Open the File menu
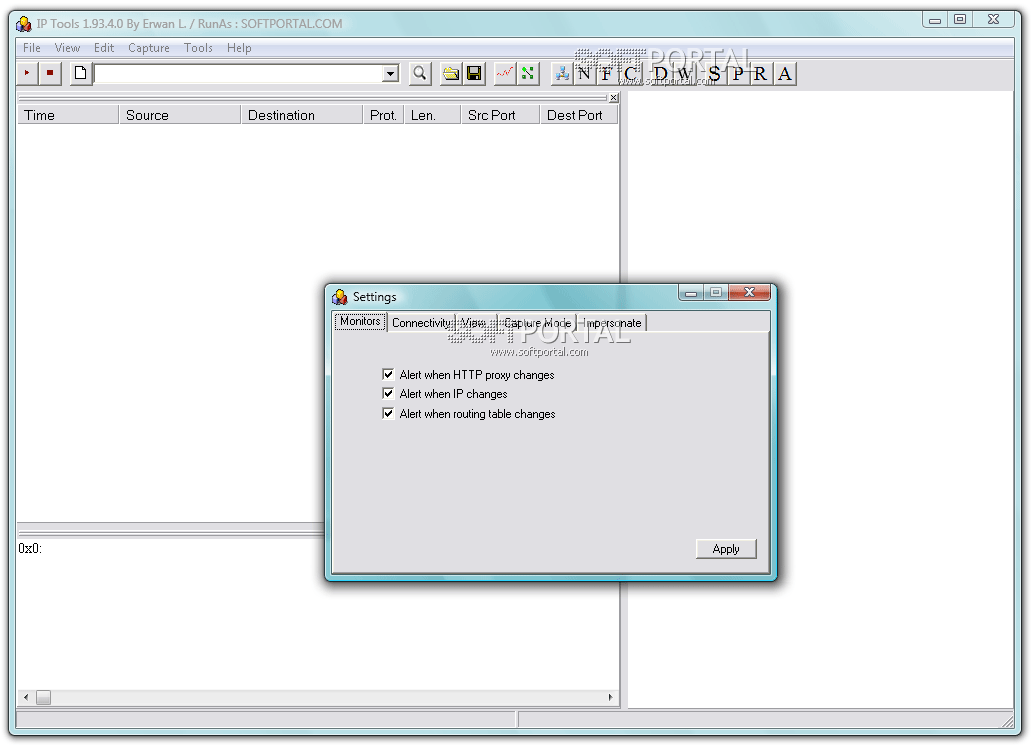This screenshot has width=1032, height=748. pos(32,47)
